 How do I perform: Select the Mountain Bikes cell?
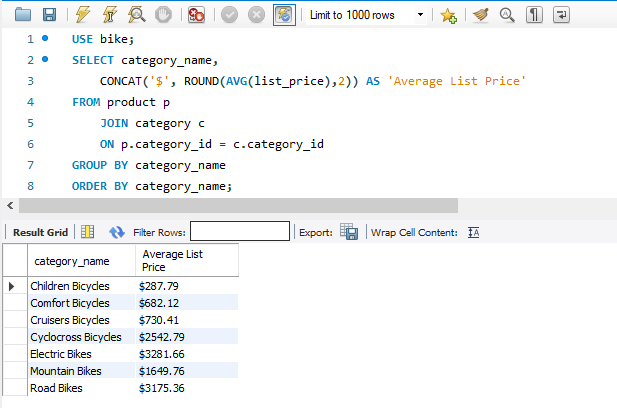[x=81, y=371]
